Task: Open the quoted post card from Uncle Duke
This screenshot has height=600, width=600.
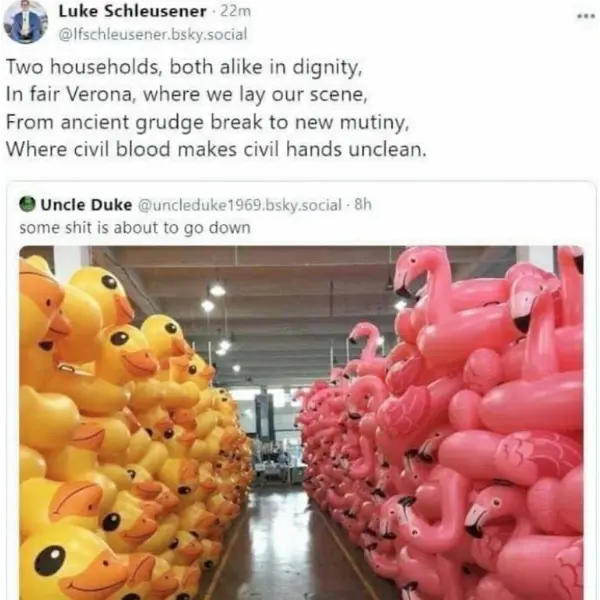Action: pyautogui.click(x=301, y=391)
